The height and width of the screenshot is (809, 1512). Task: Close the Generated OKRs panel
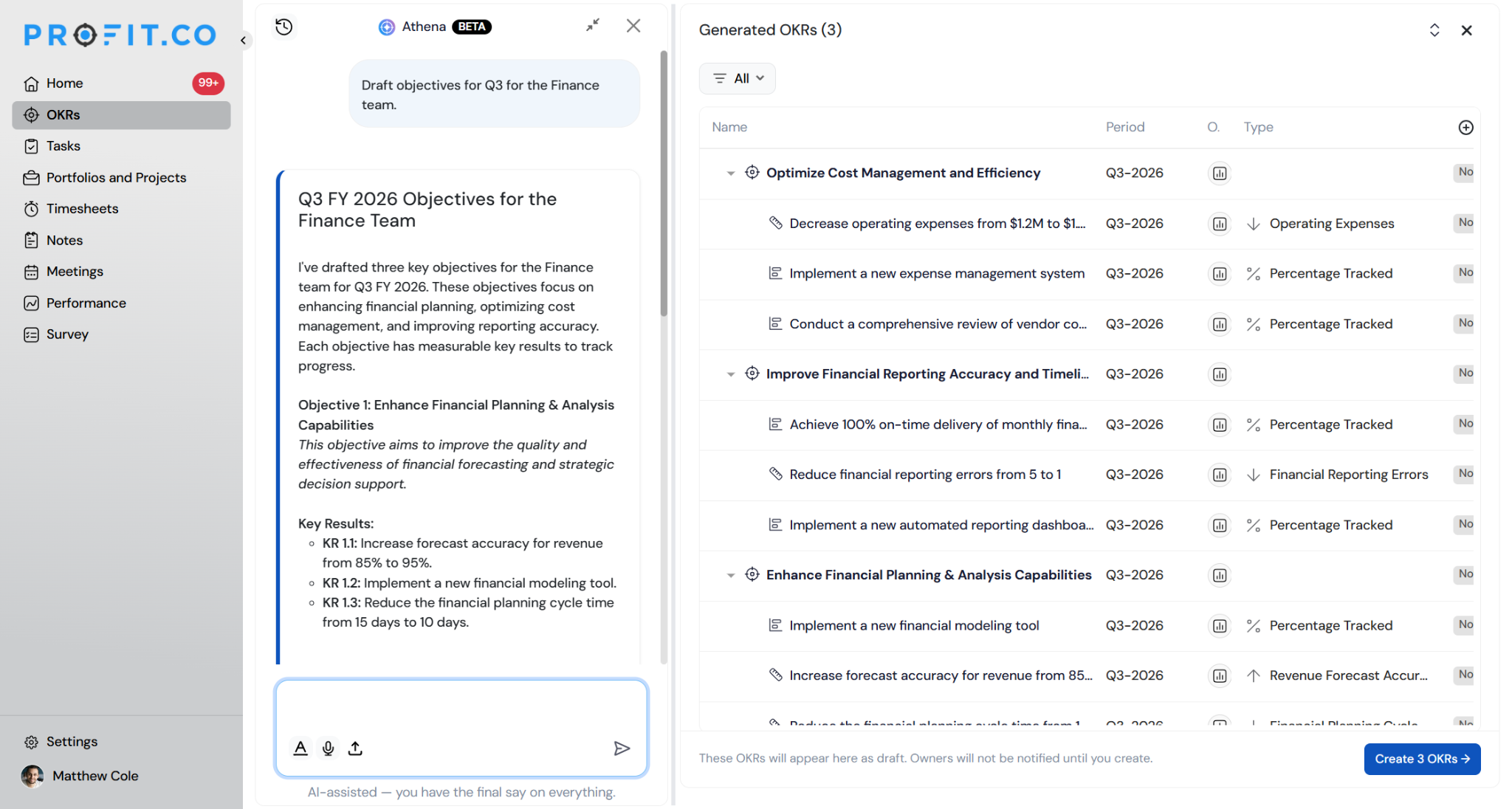coord(1467,30)
